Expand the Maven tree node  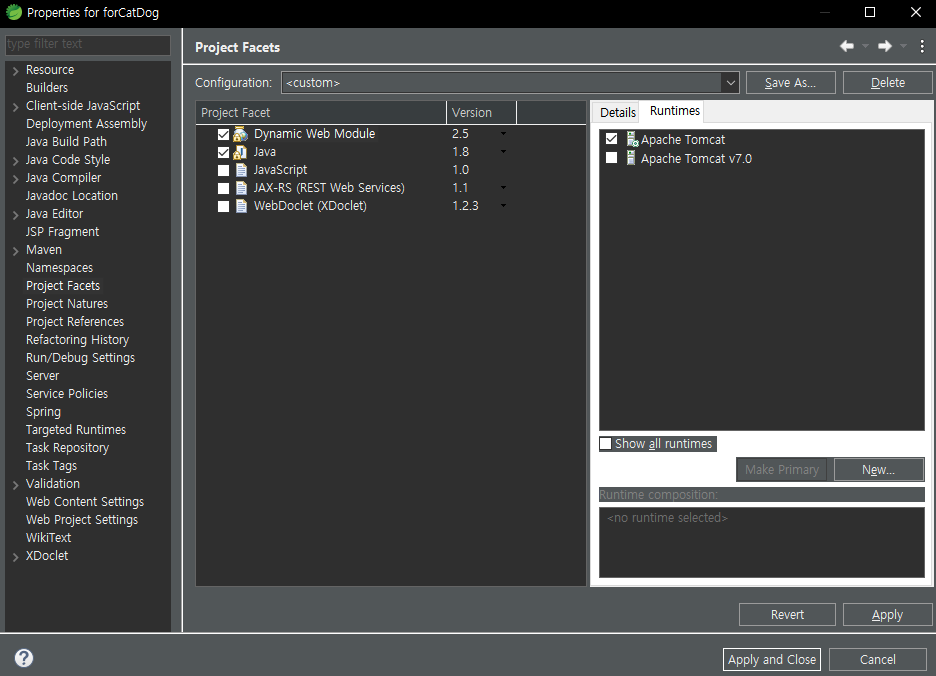[16, 251]
